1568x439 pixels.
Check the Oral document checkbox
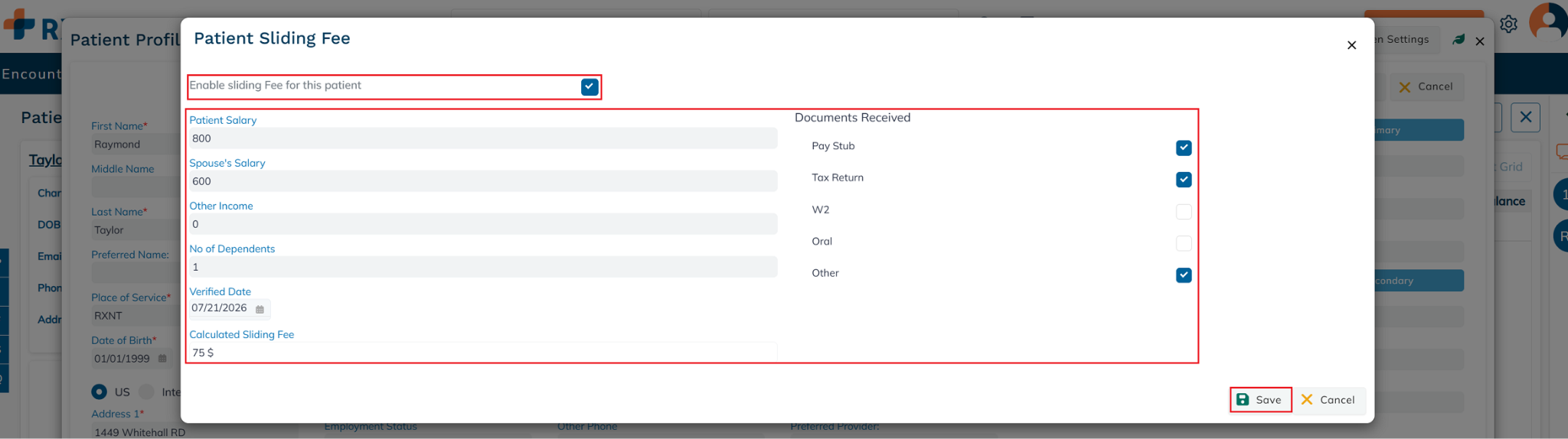[1184, 243]
